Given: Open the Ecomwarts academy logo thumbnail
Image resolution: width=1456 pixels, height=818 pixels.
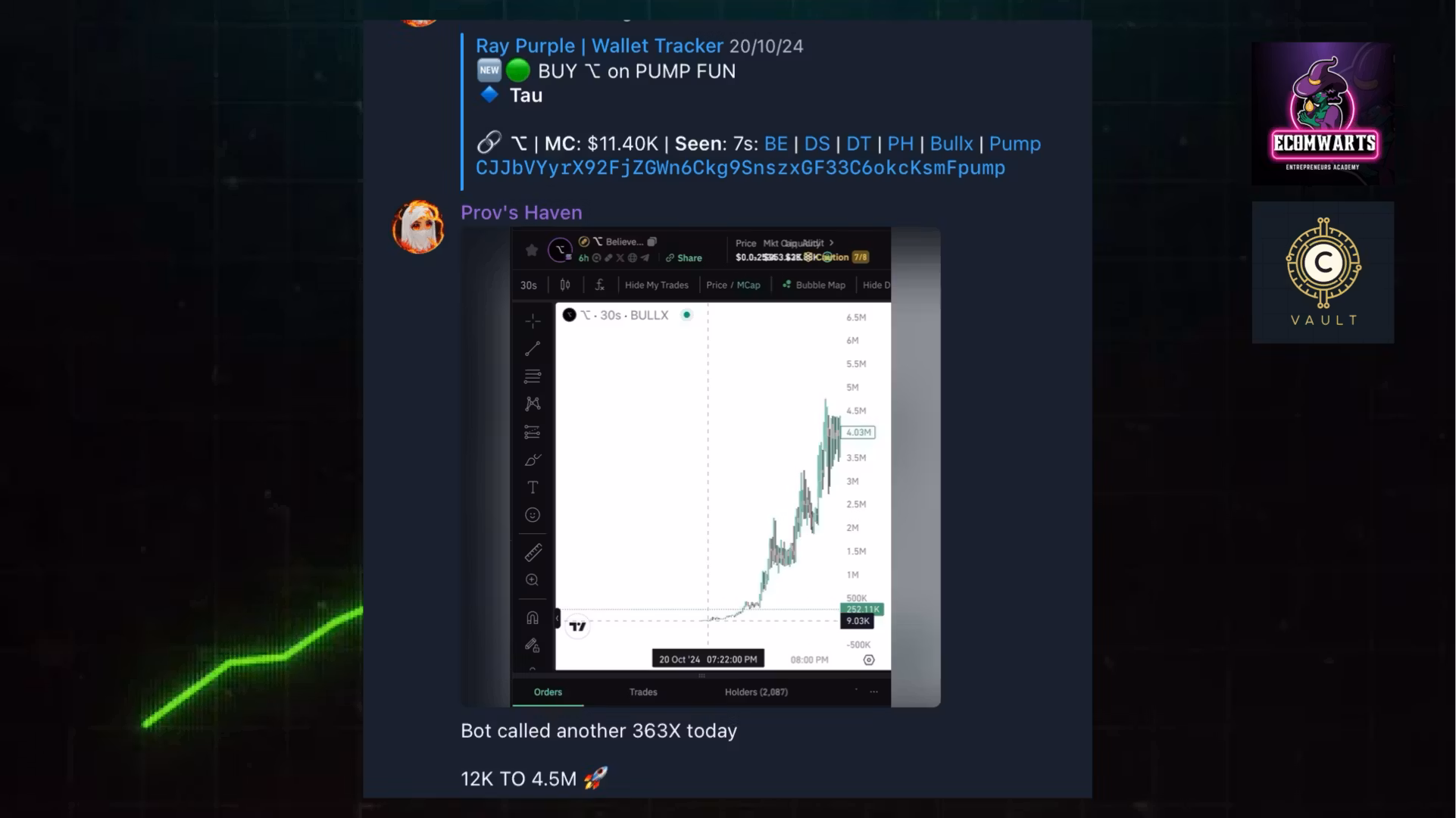Looking at the screenshot, I should [1323, 114].
